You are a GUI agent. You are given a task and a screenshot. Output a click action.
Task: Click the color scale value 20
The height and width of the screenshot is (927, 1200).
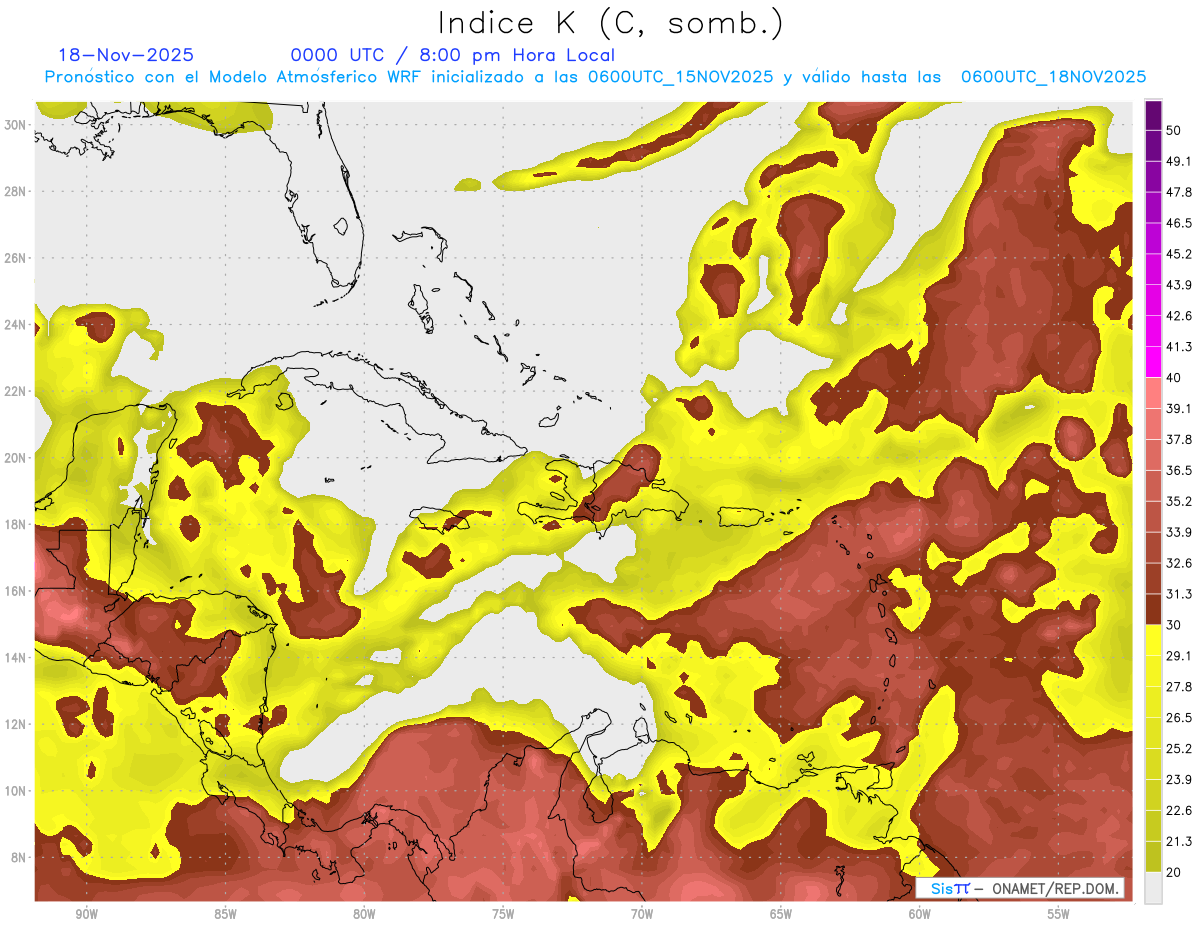click(x=1174, y=871)
